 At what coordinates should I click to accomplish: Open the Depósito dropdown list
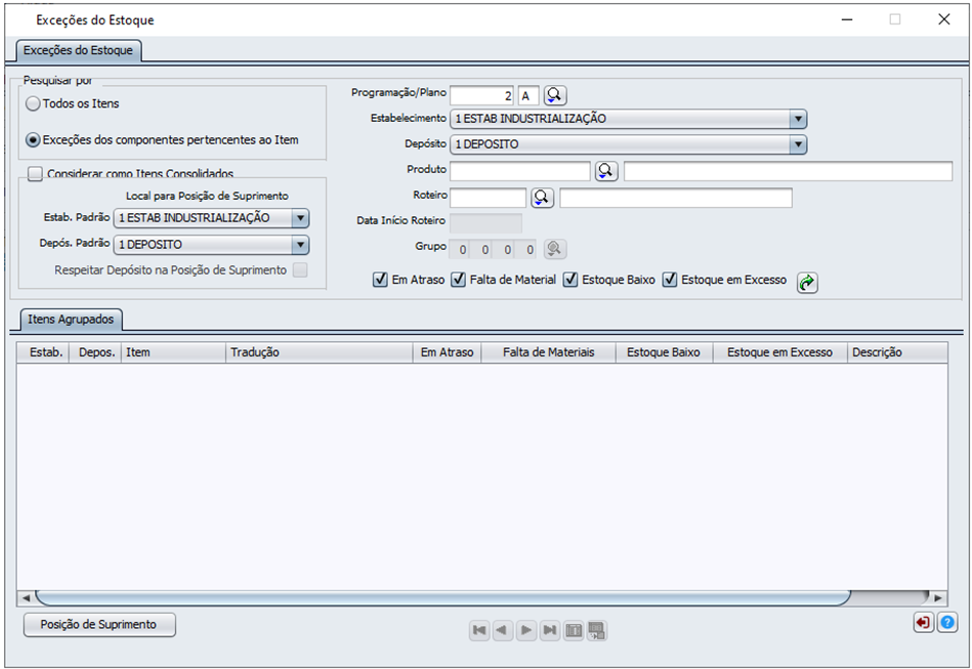tap(797, 145)
